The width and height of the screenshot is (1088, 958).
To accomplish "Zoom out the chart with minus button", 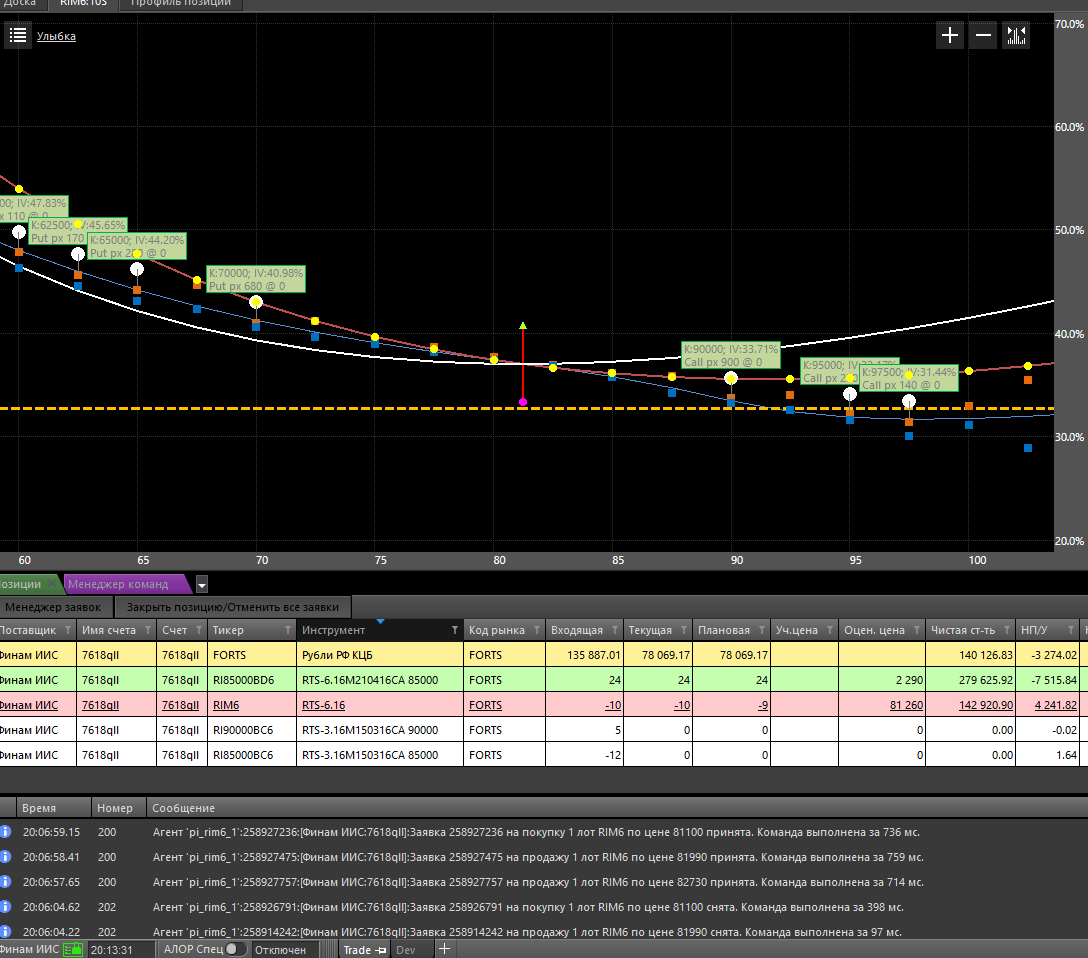I will [983, 36].
